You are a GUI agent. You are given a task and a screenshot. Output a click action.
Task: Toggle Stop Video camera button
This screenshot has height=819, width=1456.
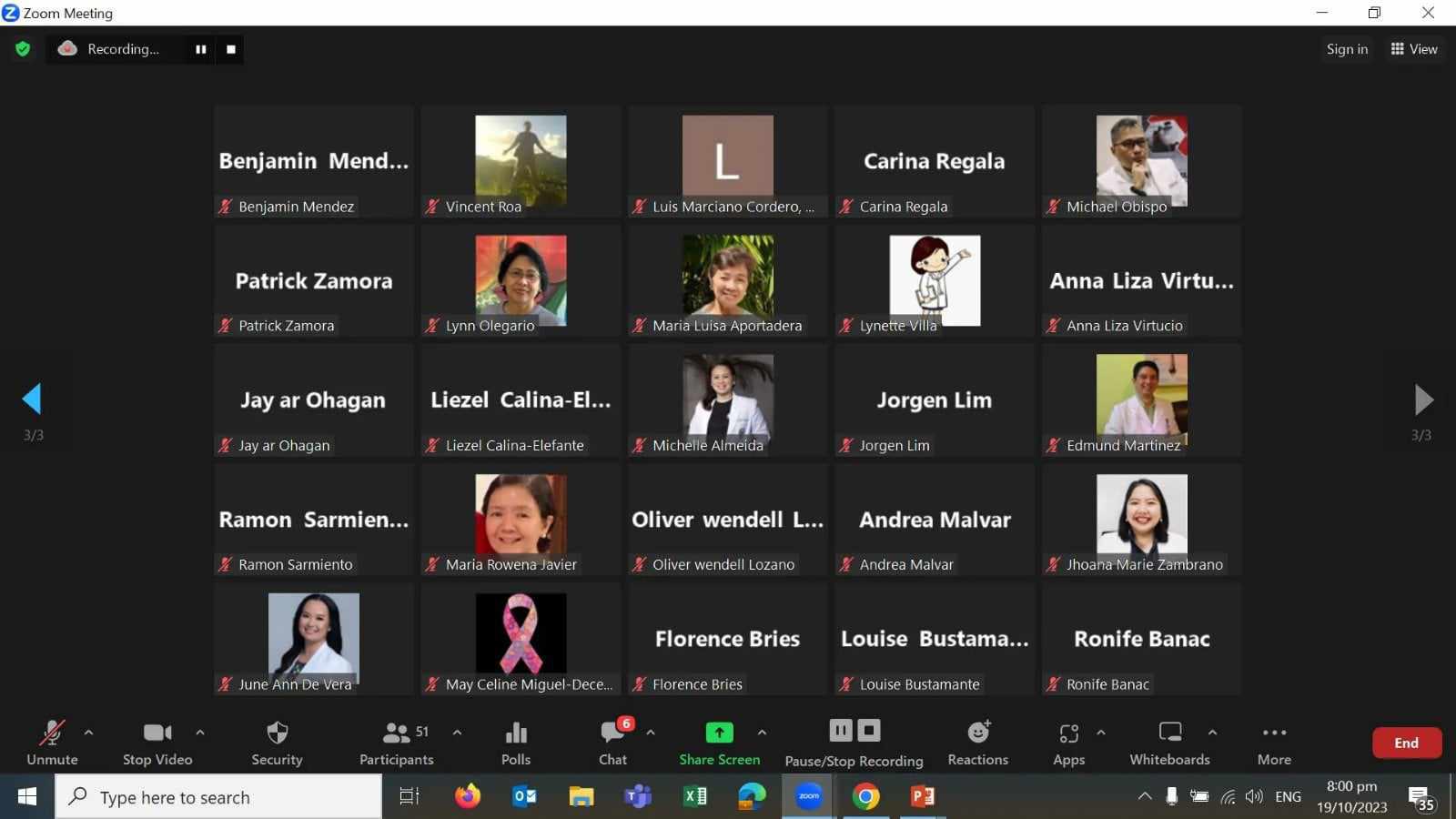tap(157, 733)
